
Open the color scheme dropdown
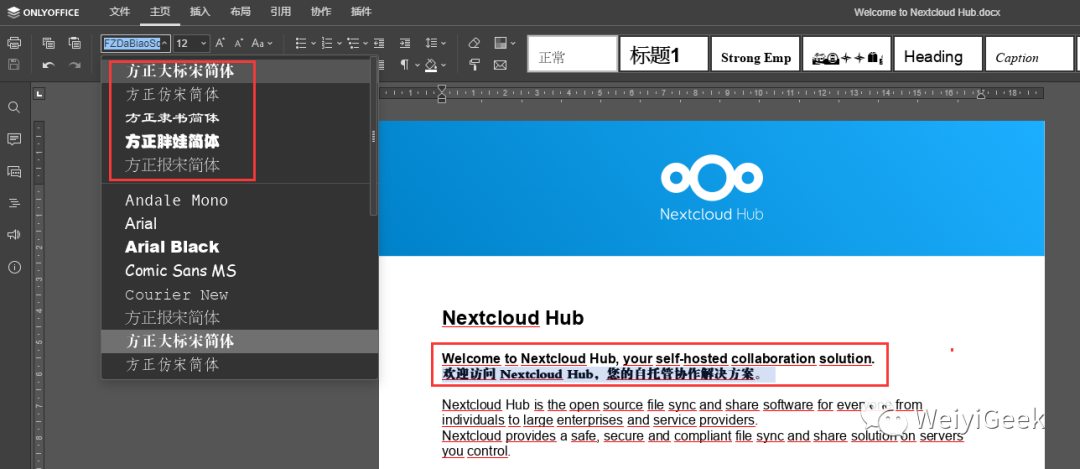tap(505, 43)
